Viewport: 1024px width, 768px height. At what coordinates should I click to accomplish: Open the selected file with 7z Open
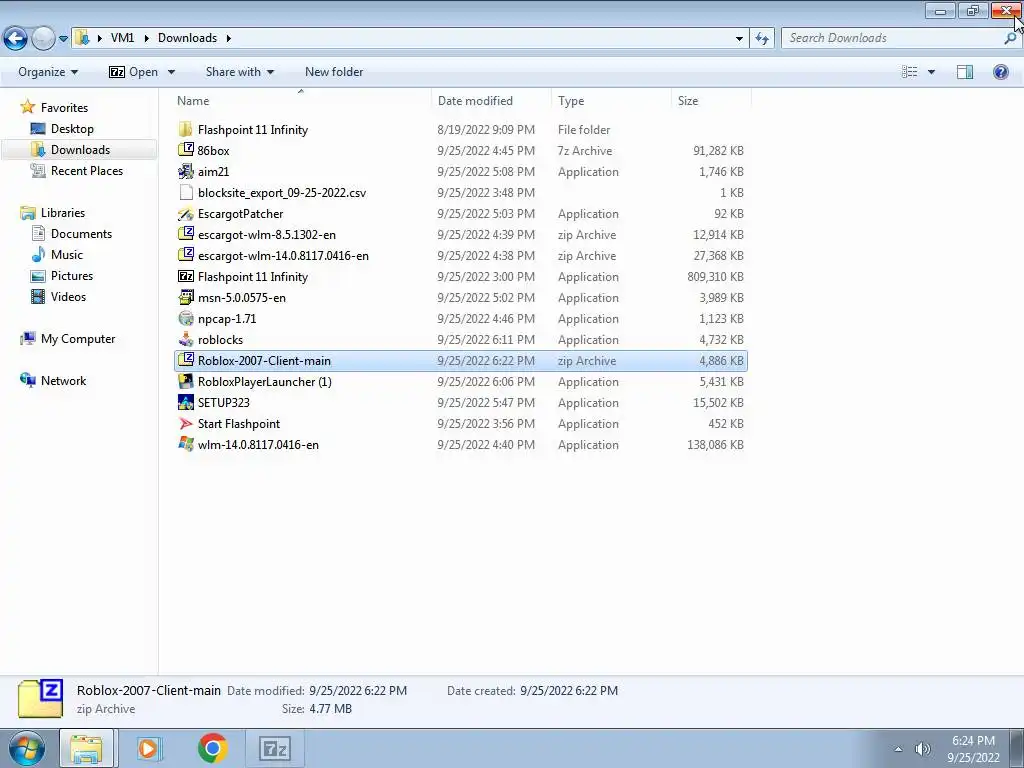tap(134, 72)
